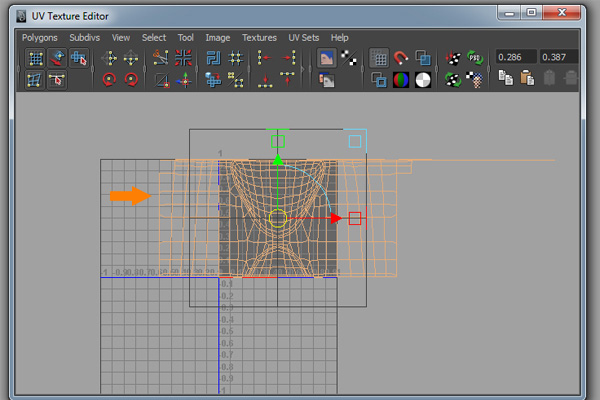The image size is (600, 400).
Task: Toggle the display image button
Action: coord(326,58)
